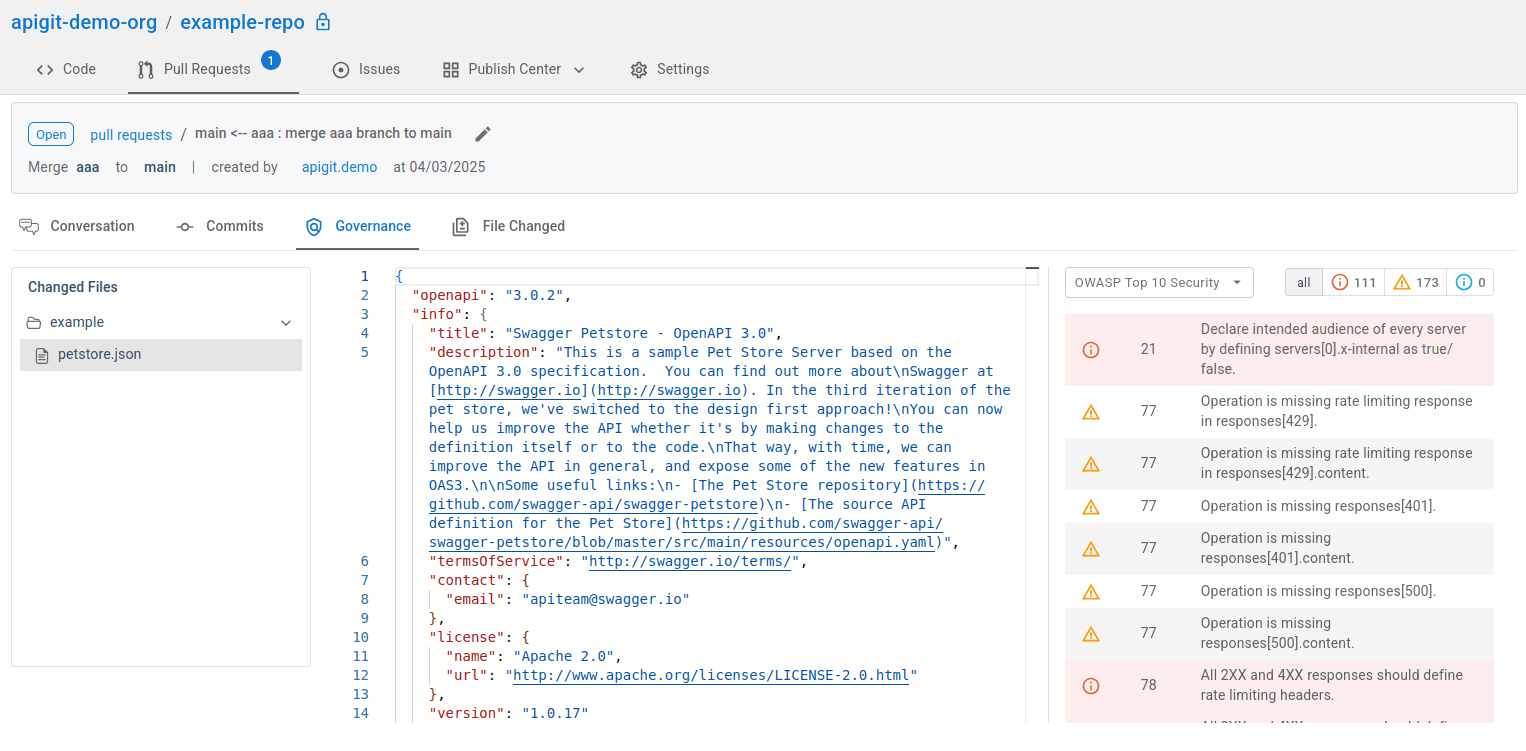Screen dimensions: 1526x751
Task: Click the example folder icon
Action: (x=34, y=323)
